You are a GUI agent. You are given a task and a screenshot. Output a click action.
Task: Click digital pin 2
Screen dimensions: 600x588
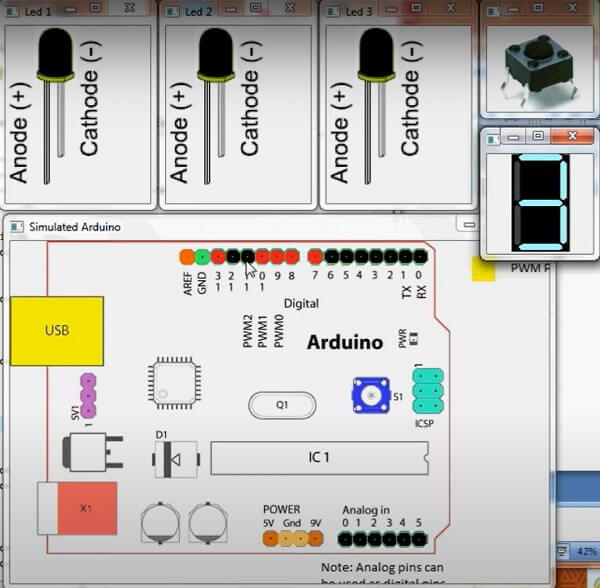(x=390, y=257)
